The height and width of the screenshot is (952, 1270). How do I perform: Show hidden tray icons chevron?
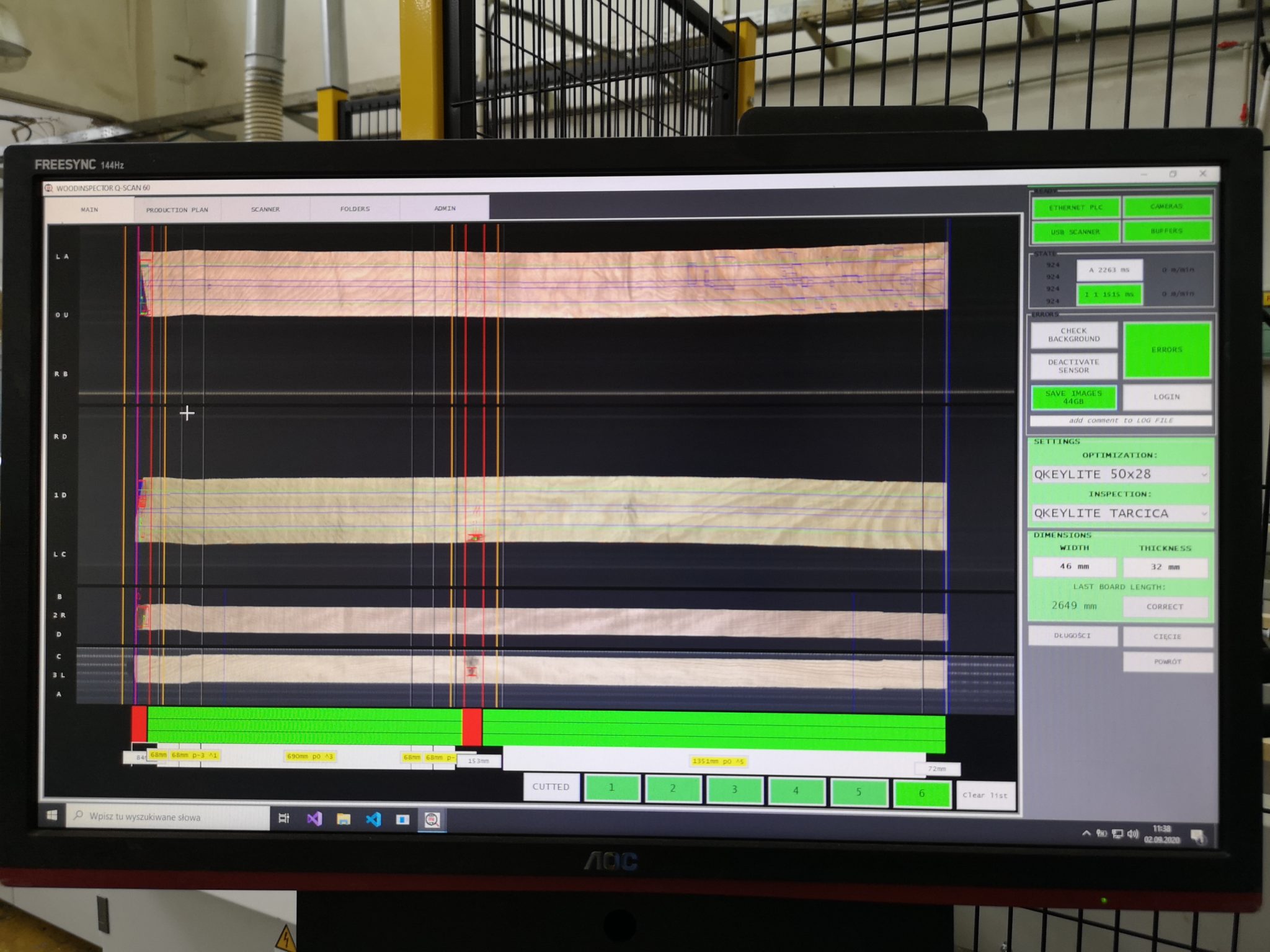[1086, 834]
